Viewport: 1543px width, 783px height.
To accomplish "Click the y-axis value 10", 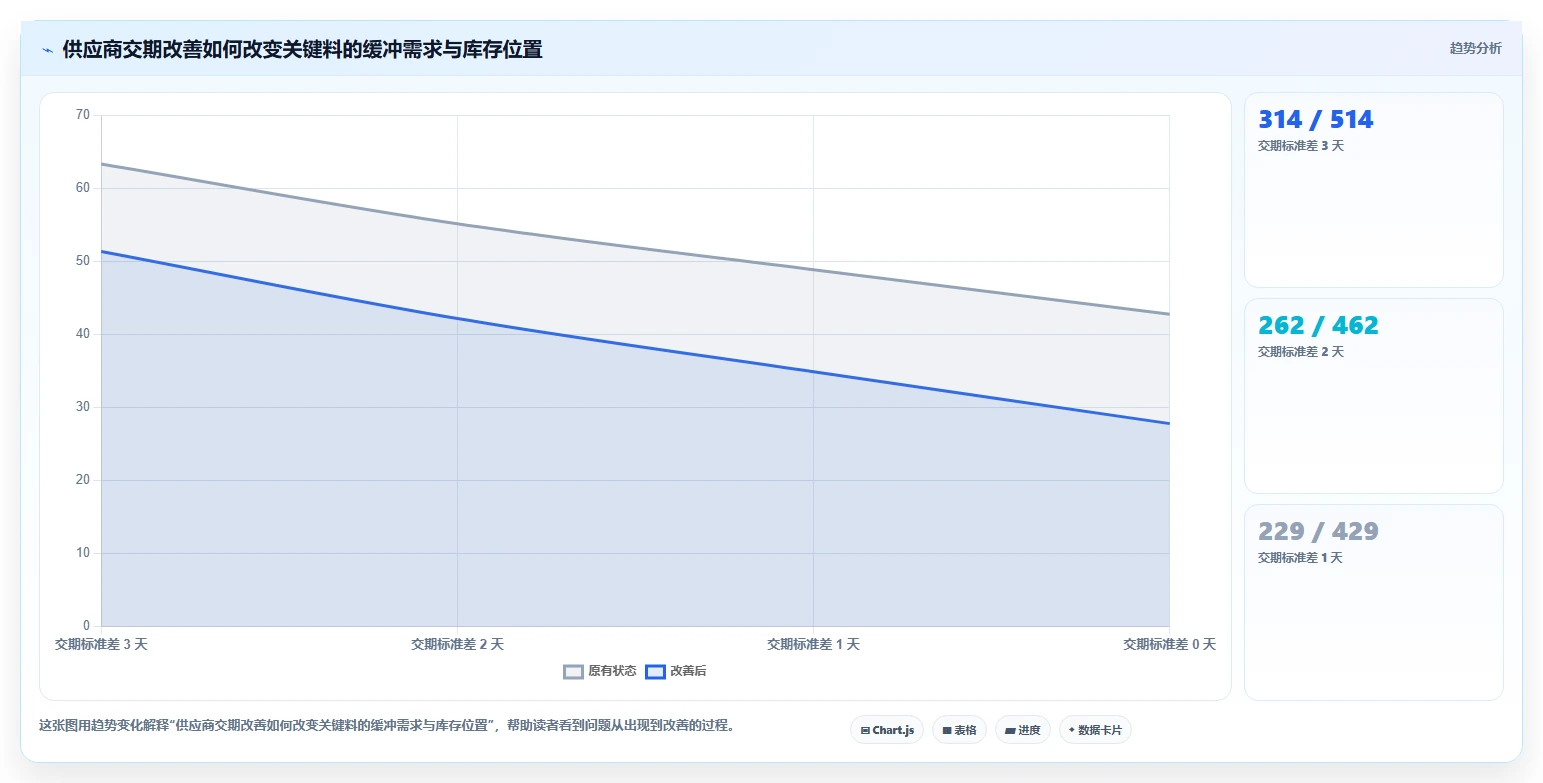I will tap(83, 553).
